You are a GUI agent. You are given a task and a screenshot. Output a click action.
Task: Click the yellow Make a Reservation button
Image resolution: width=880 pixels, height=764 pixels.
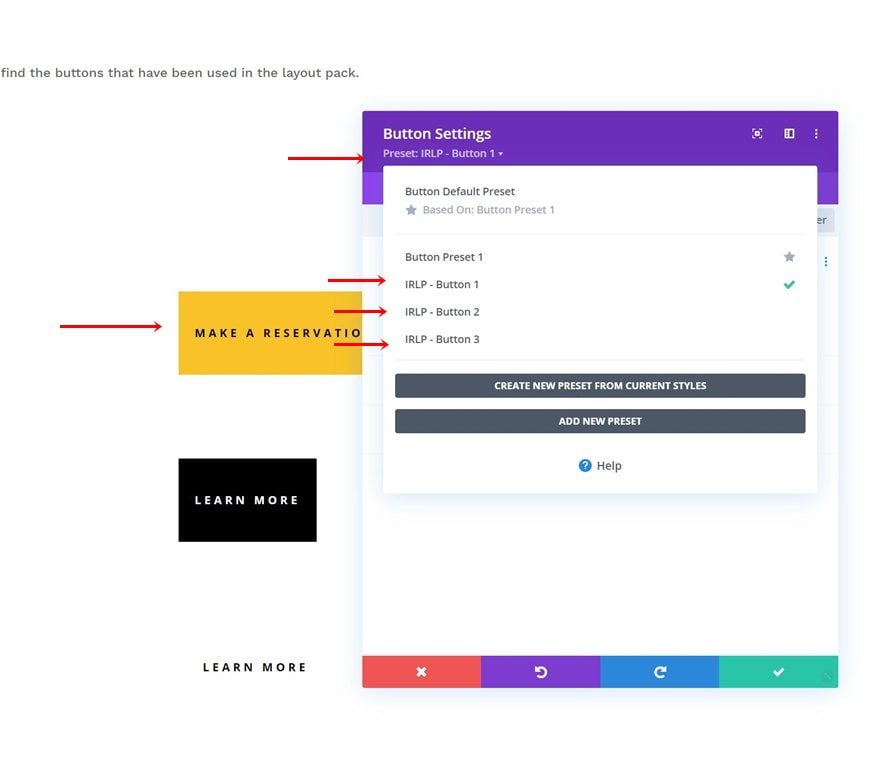(270, 333)
